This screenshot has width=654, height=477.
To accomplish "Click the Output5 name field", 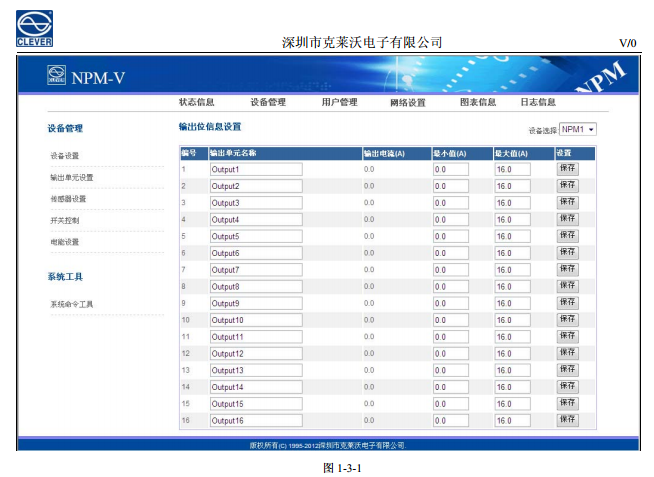I will tap(256, 236).
